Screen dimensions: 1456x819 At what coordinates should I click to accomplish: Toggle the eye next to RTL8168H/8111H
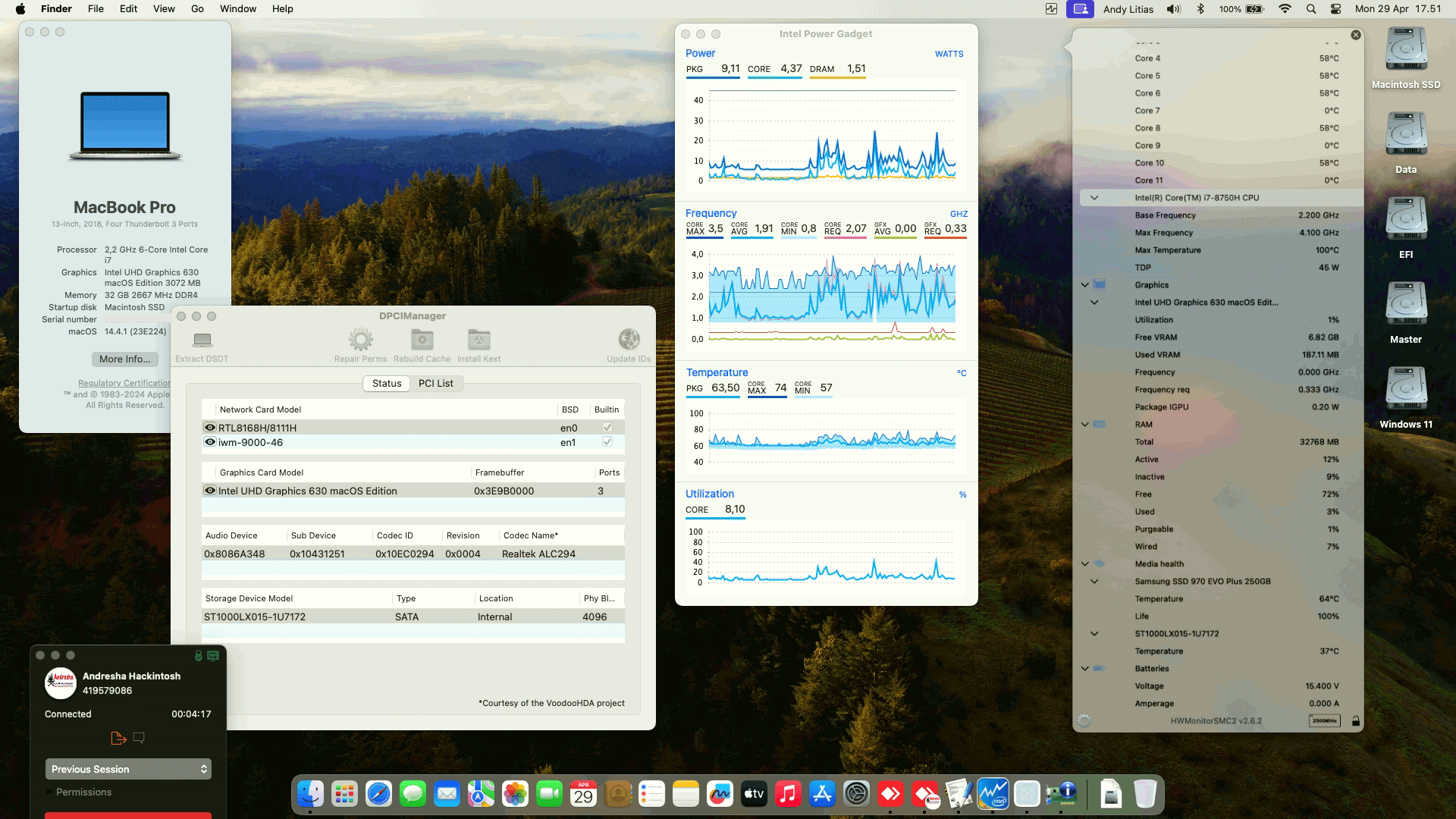[x=210, y=427]
